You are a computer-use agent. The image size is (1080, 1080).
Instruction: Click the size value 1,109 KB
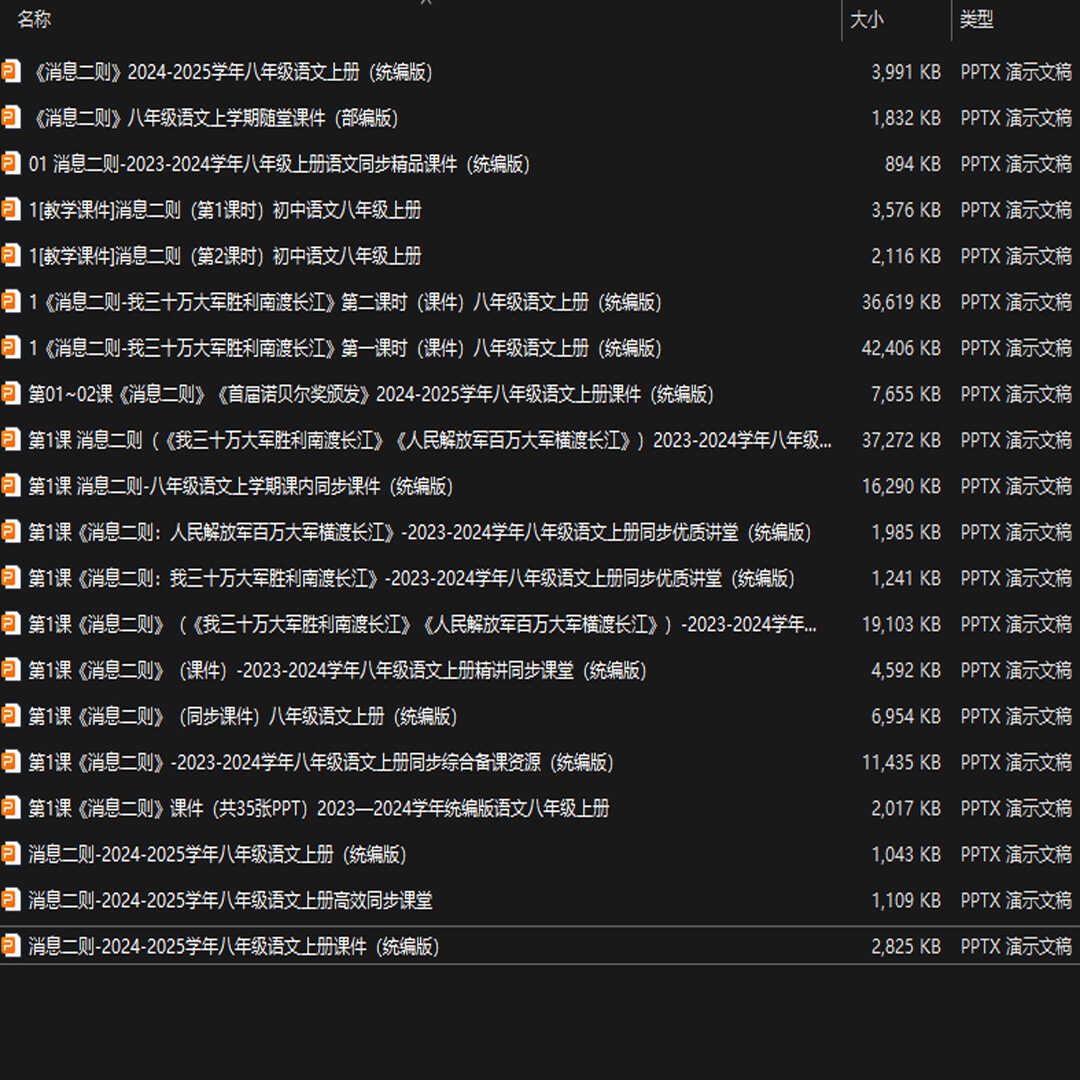click(906, 900)
